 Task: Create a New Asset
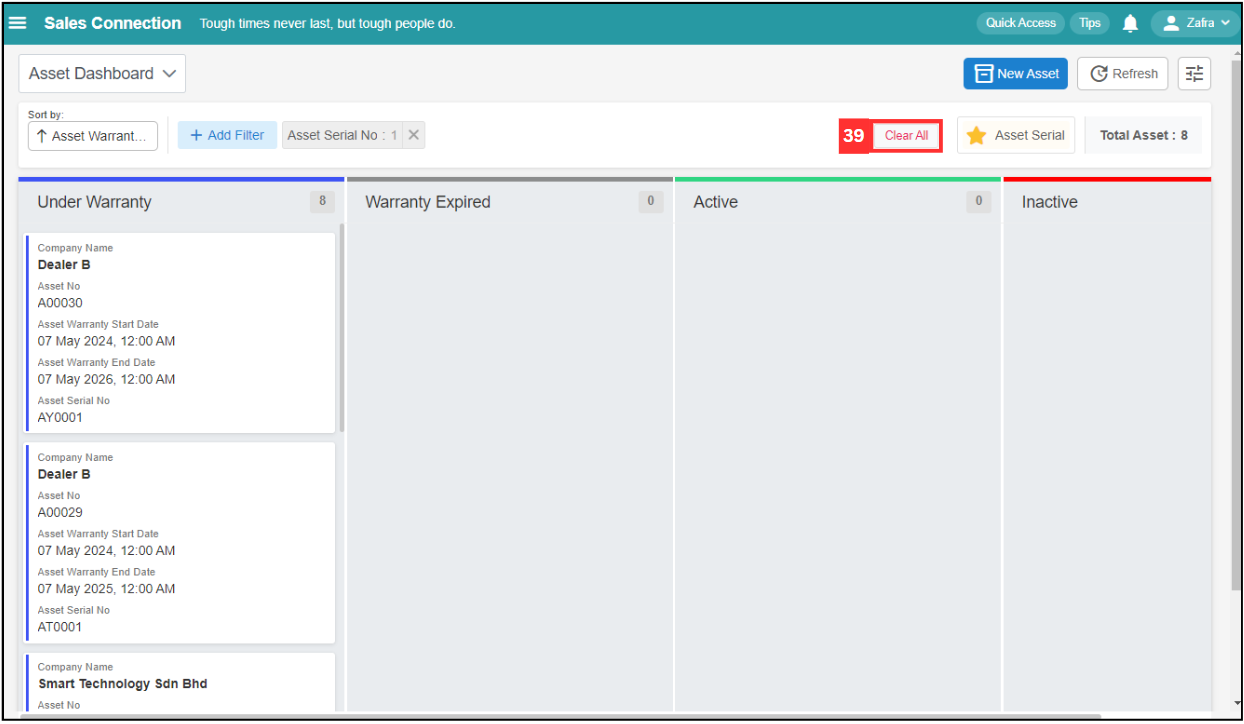click(1016, 74)
